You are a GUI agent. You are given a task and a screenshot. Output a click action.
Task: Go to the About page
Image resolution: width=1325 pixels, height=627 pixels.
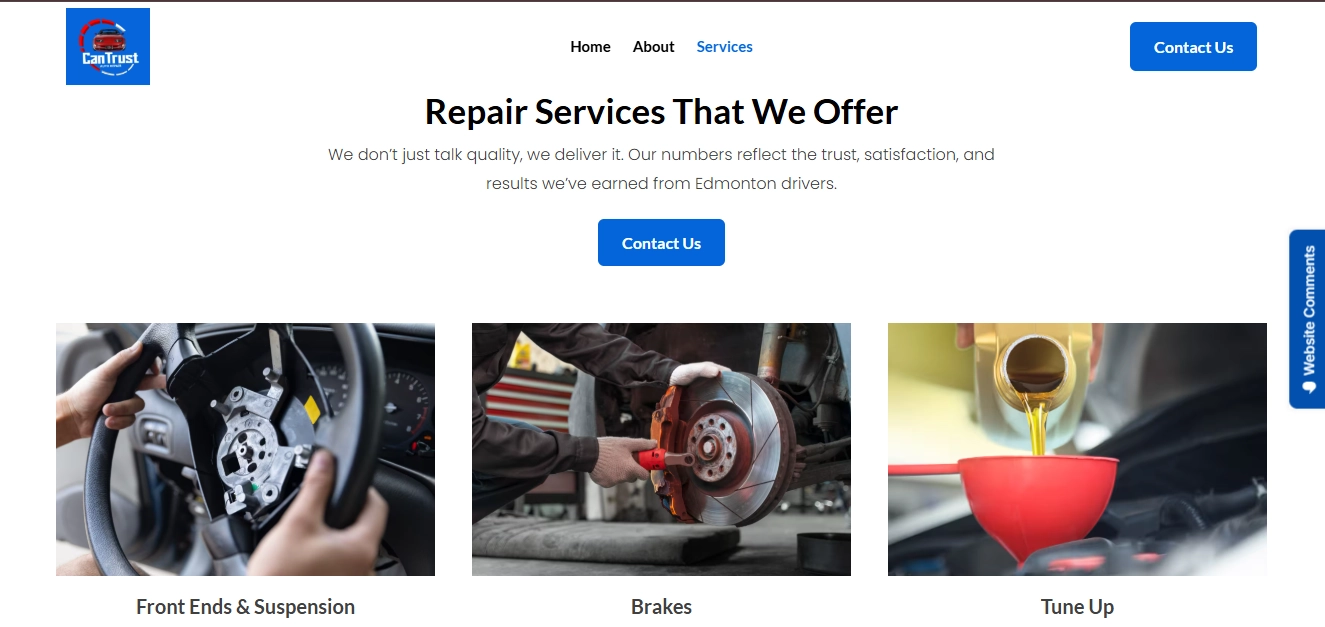coord(654,47)
